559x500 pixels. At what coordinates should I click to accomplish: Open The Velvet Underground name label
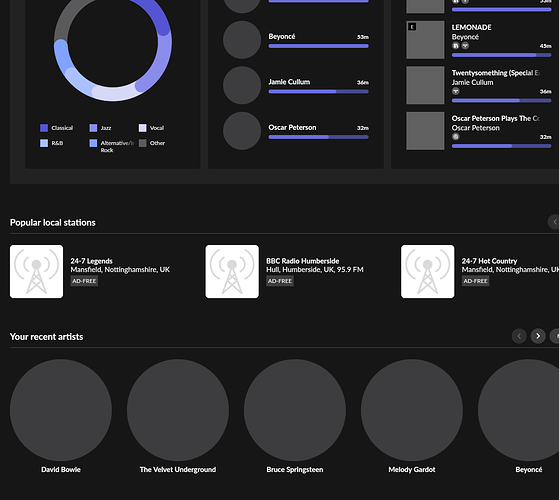178,470
